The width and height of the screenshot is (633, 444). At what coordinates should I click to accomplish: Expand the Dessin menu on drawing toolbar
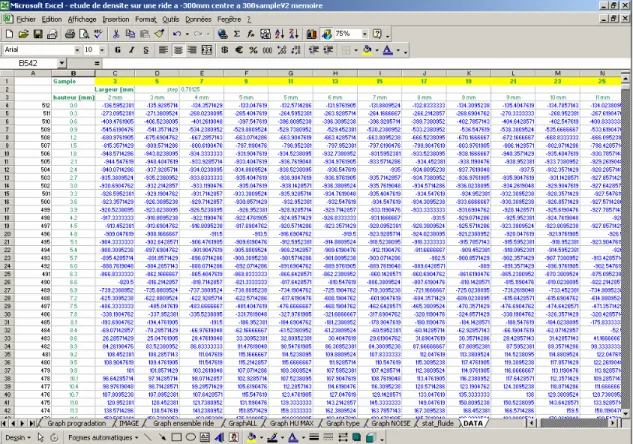click(17, 438)
